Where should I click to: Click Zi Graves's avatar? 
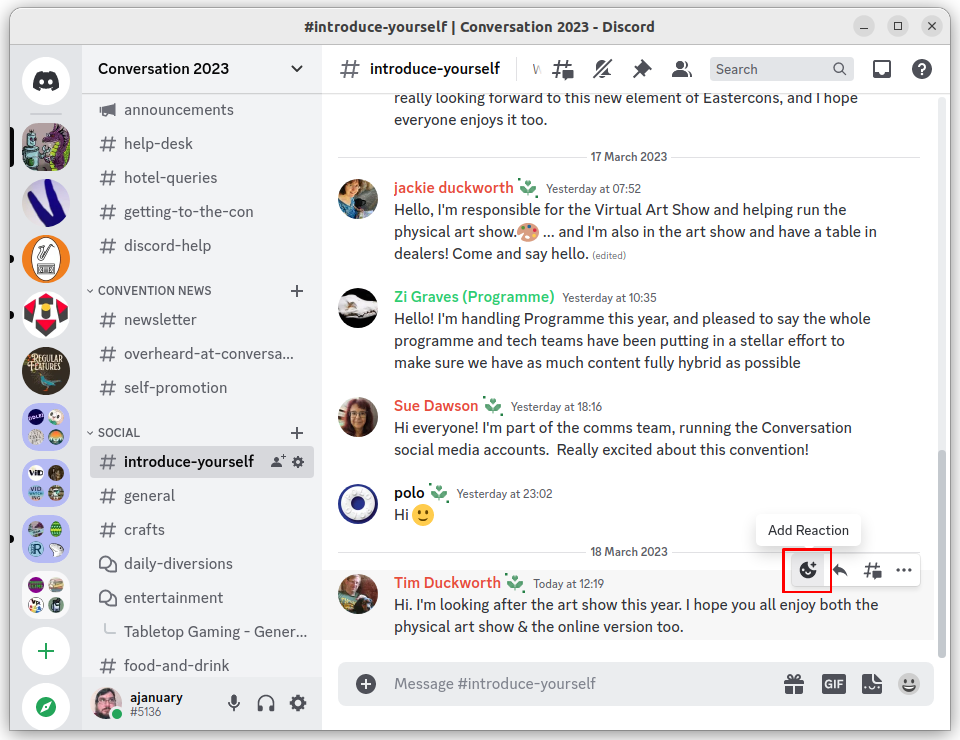(x=358, y=308)
